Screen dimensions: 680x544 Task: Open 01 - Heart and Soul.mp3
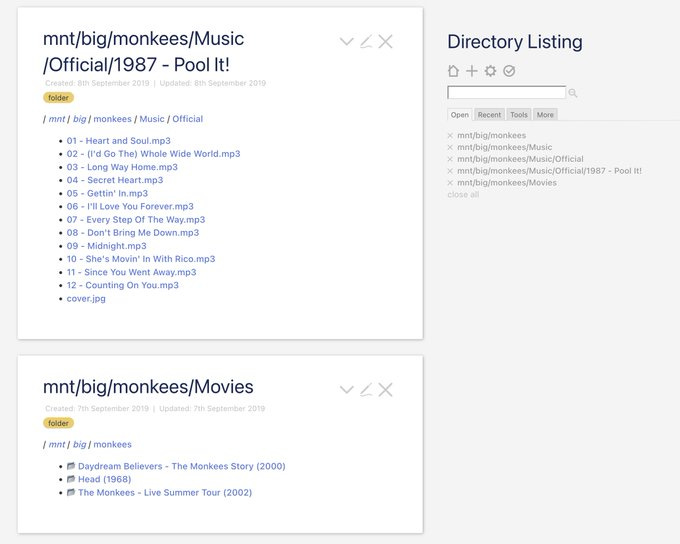coord(118,141)
